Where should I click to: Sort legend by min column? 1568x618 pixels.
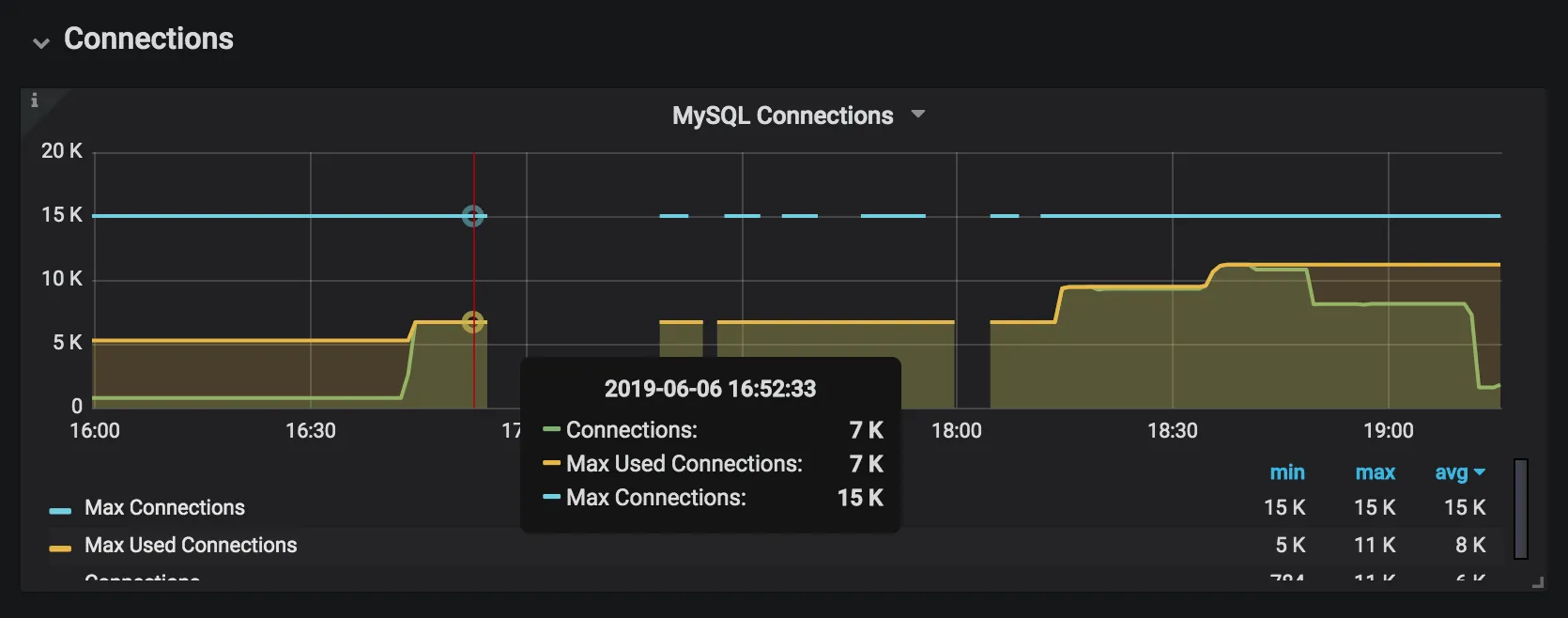(x=1287, y=472)
